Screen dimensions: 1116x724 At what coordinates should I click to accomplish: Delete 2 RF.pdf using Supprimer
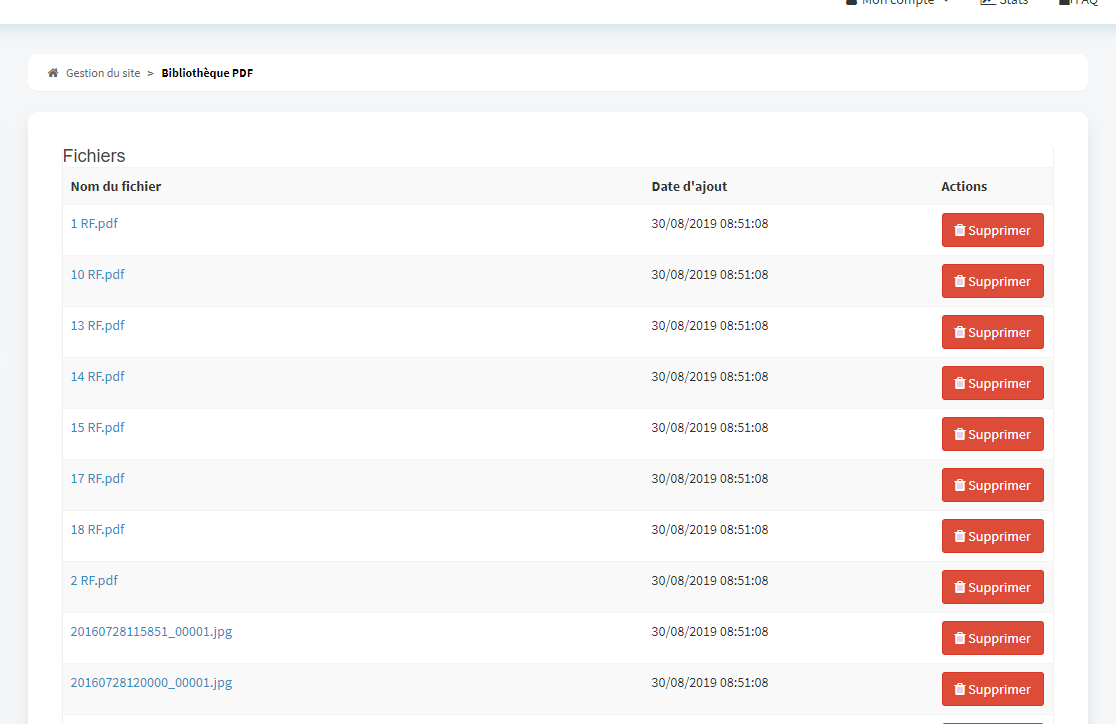pyautogui.click(x=992, y=587)
